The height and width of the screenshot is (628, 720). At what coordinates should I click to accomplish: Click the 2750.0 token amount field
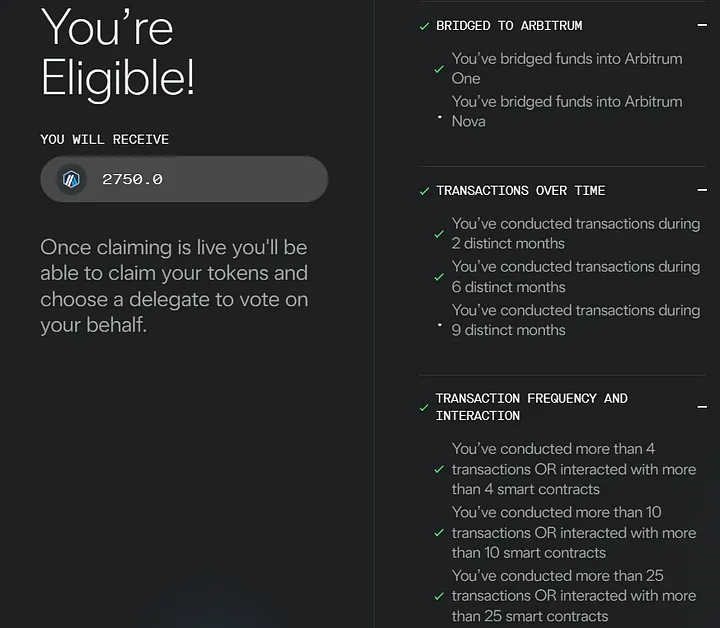pyautogui.click(x=184, y=179)
